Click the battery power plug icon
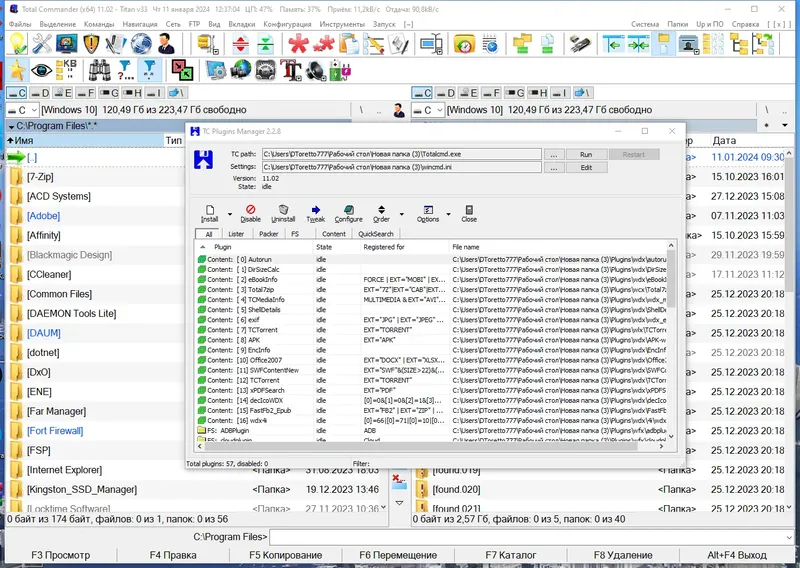This screenshot has width=800, height=568. click(340, 70)
